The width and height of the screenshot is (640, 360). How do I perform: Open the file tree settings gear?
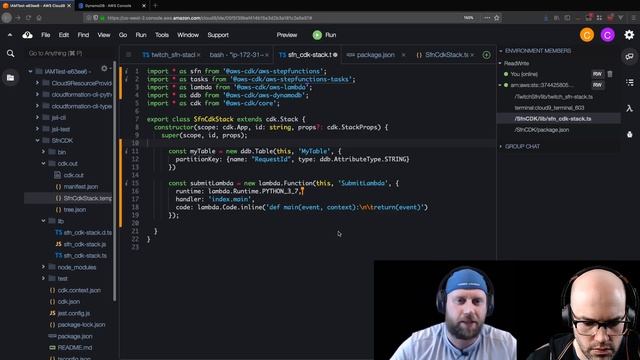click(x=104, y=69)
